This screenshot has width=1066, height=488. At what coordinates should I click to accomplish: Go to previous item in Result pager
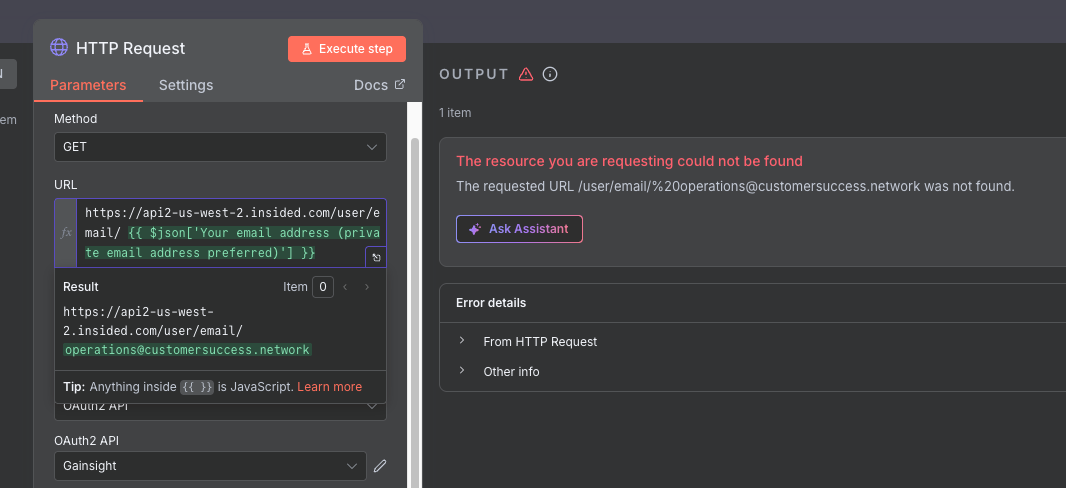click(x=346, y=287)
